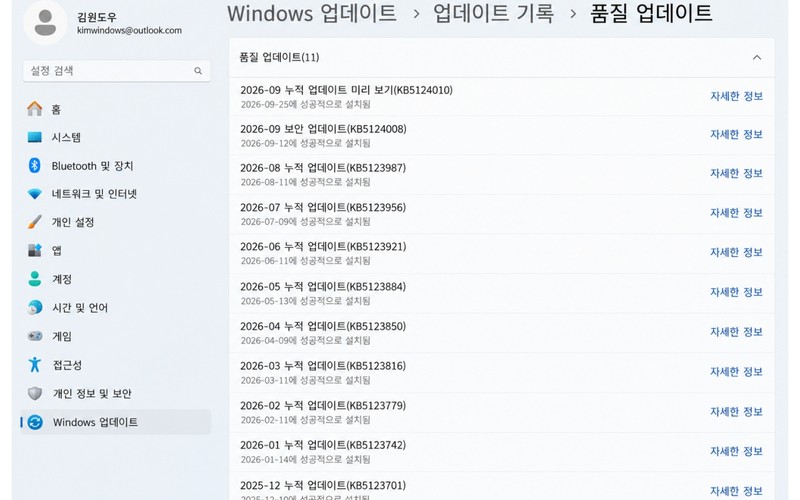800x500 pixels.
Task: Select Windows 업데이트 in the sidebar
Action: point(116,422)
